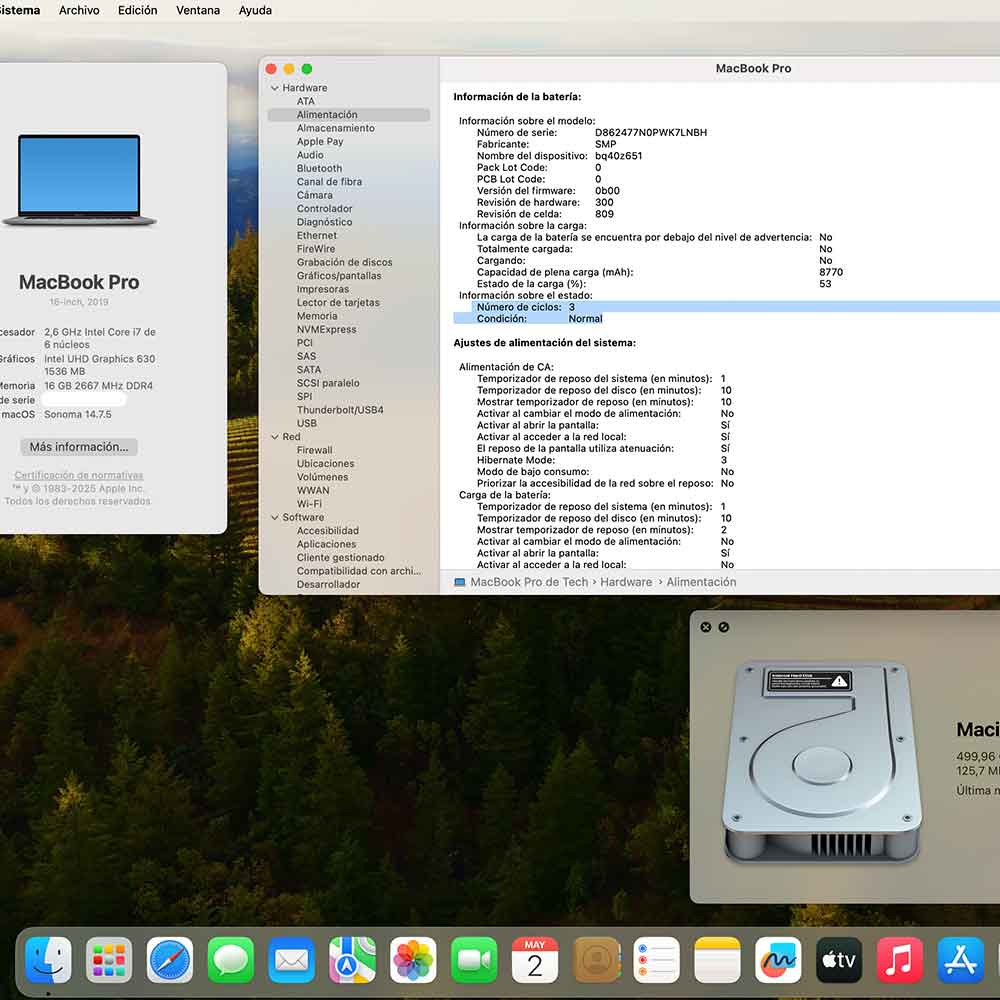Click Hardware in the bottom path bar
1000x1000 pixels.
[x=626, y=582]
